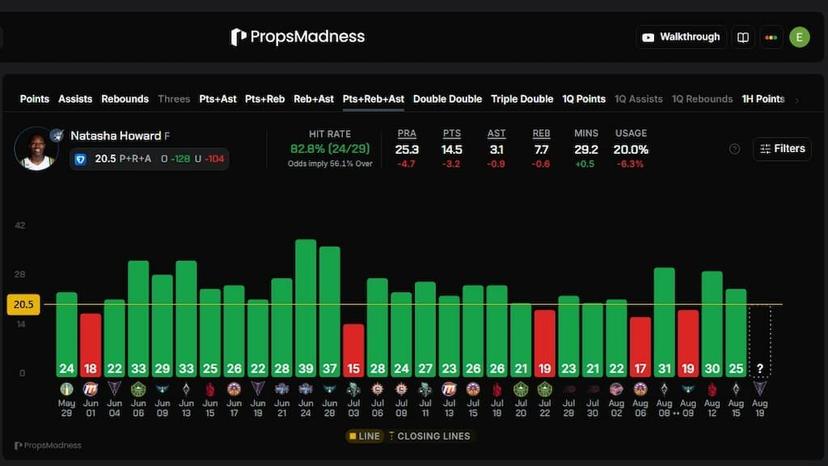This screenshot has width=828, height=466.
Task: Open the Triple Double tab
Action: [522, 99]
